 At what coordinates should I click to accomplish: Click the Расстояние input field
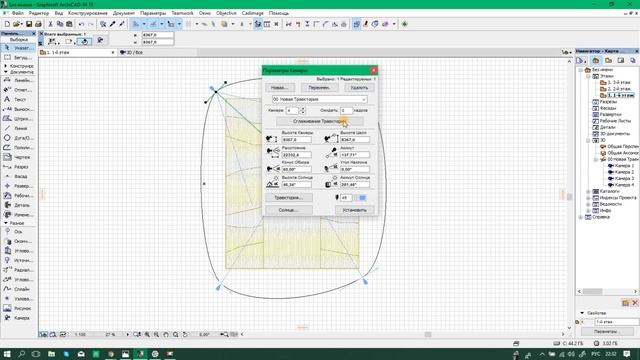point(297,155)
